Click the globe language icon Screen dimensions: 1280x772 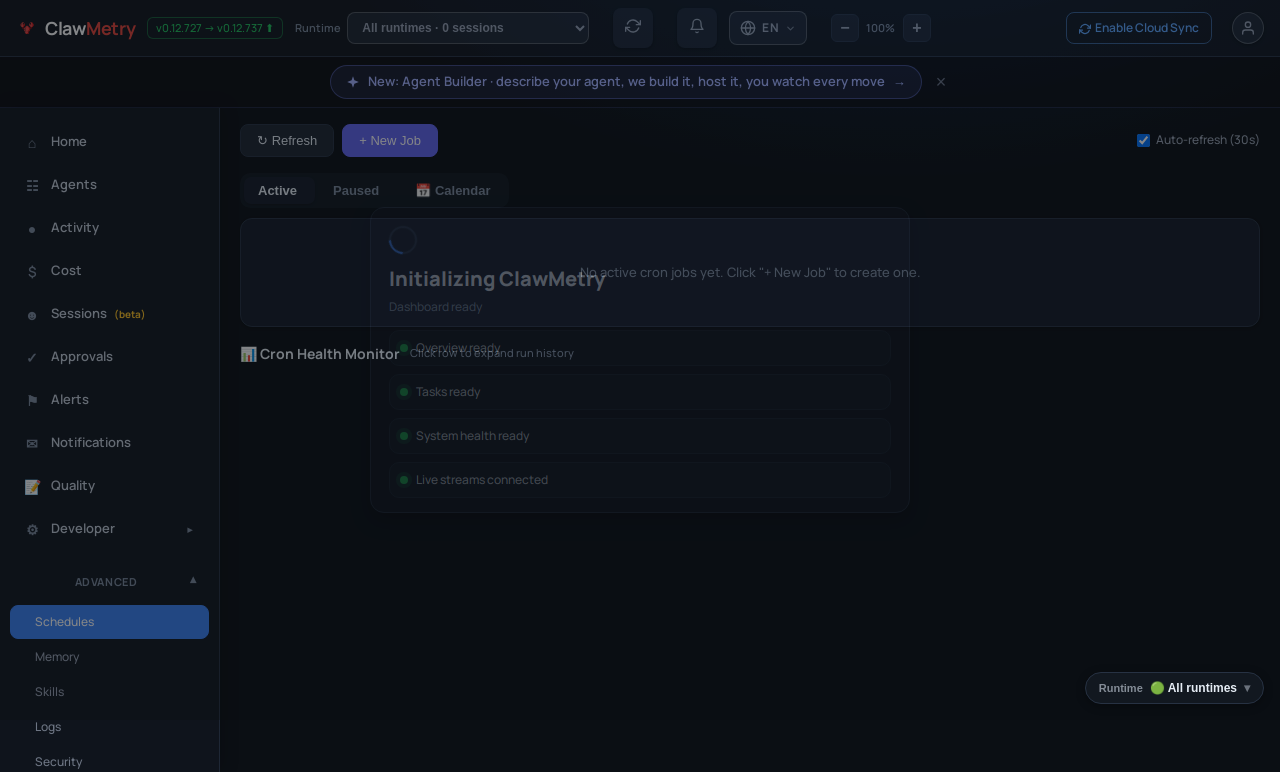pyautogui.click(x=748, y=28)
